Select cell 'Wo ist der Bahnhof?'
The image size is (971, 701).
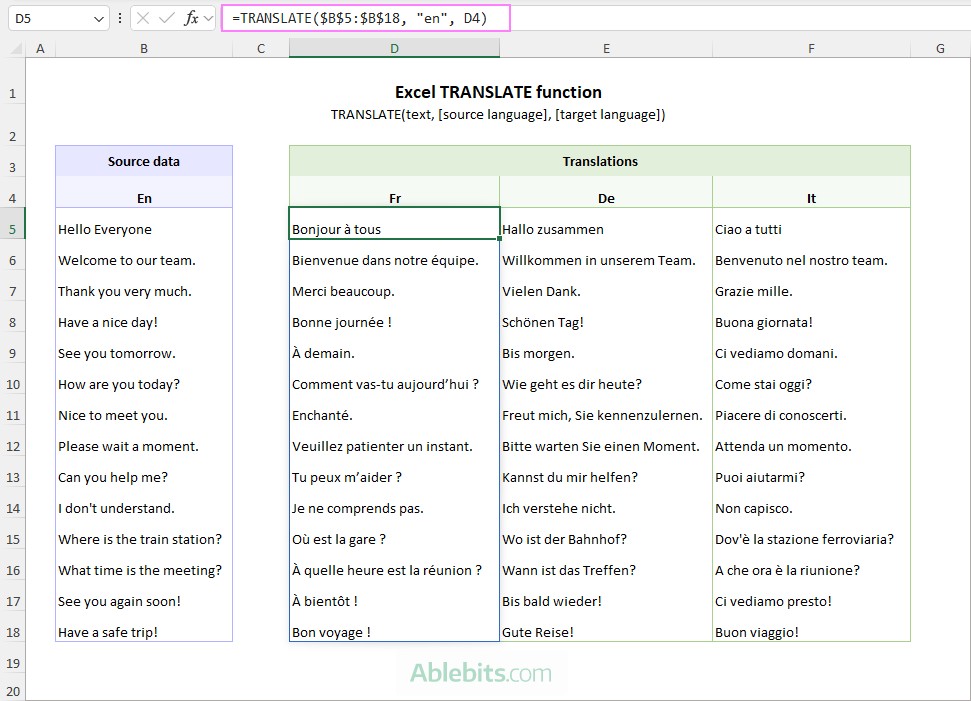click(606, 533)
